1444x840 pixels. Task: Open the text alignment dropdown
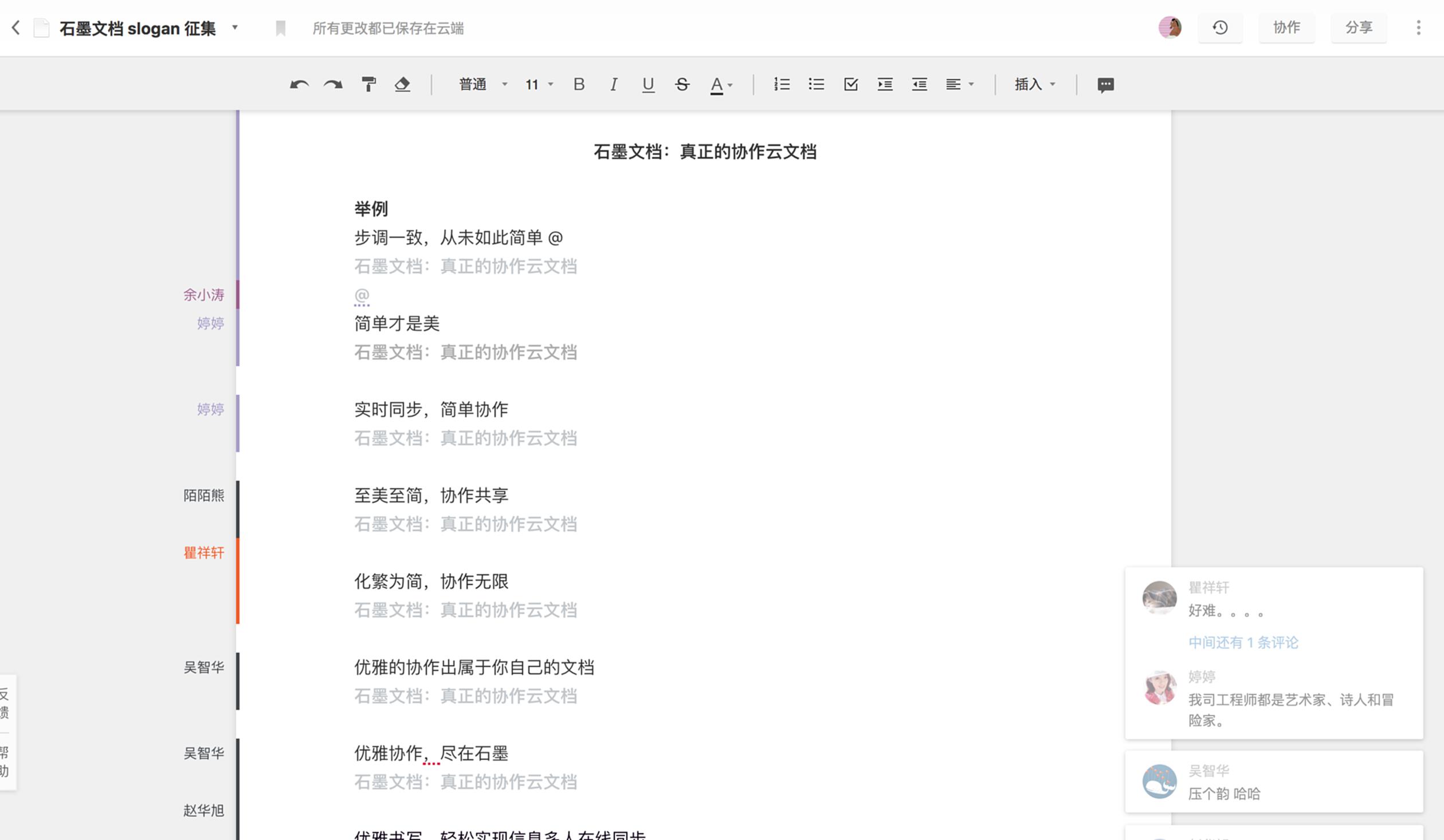[x=959, y=85]
